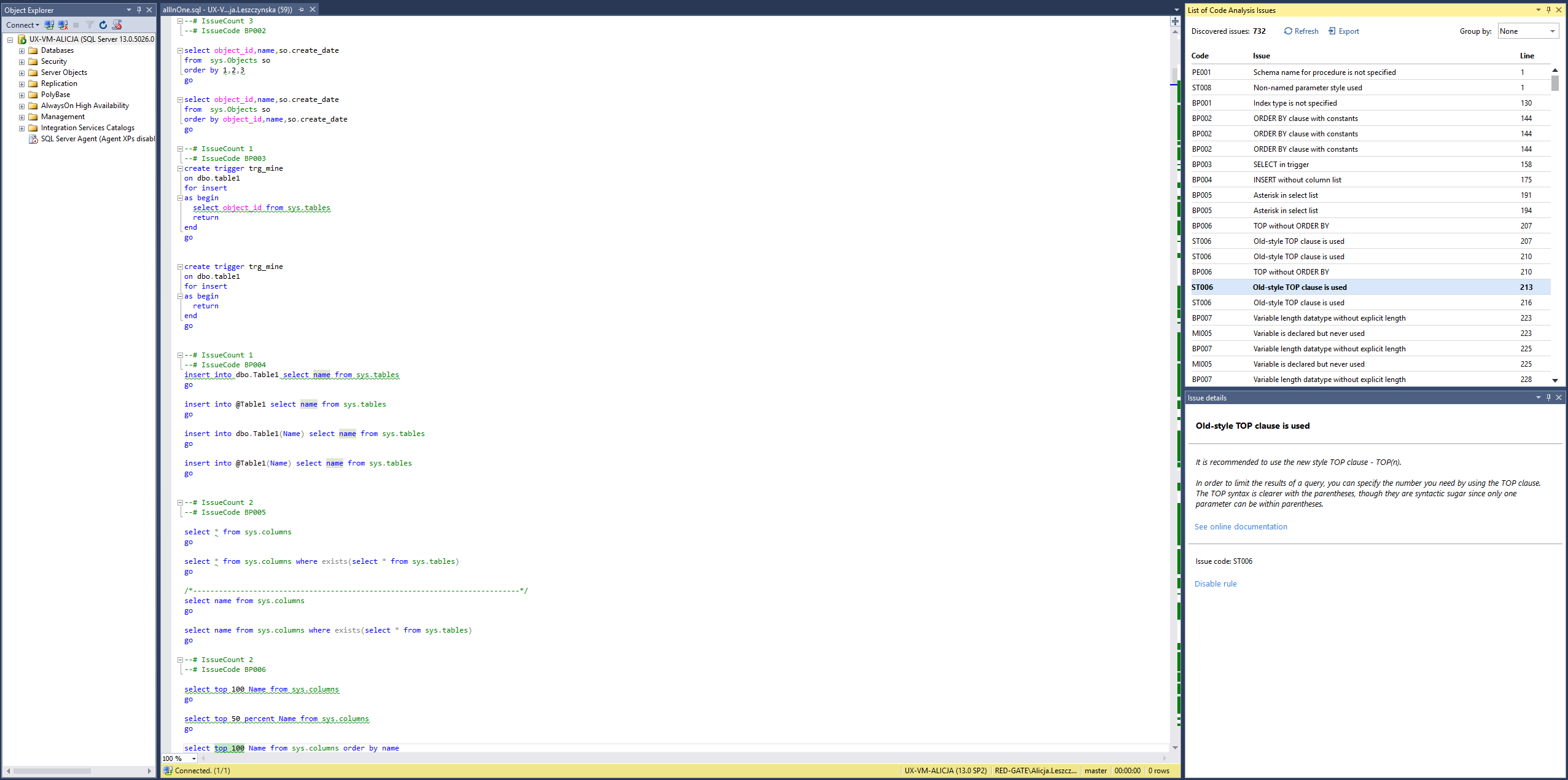
Task: Click the issues list vertical scrollbar thumb
Action: click(x=1555, y=83)
